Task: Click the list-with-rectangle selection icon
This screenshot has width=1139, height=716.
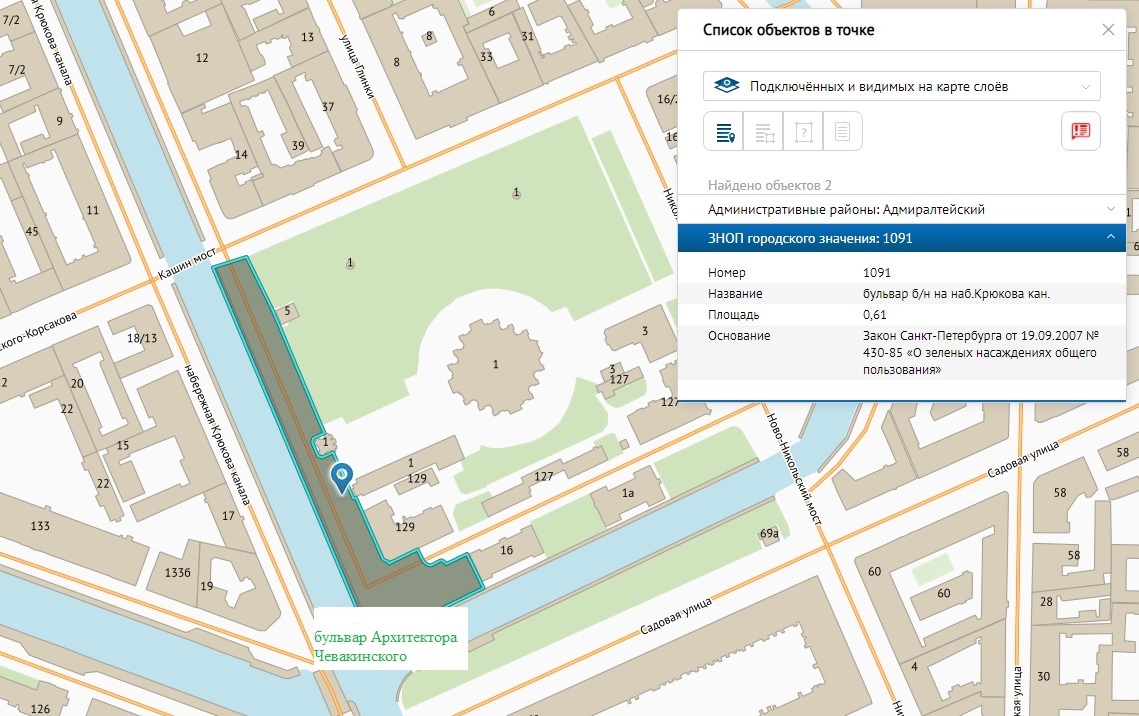Action: tap(763, 131)
